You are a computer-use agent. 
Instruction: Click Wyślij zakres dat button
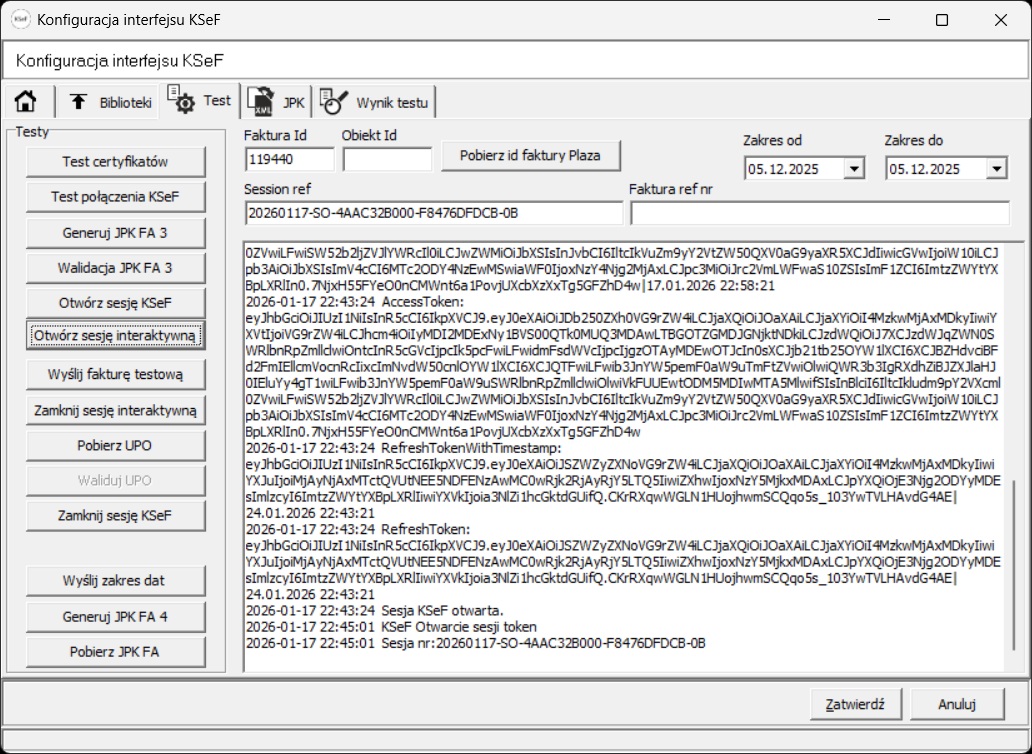(115, 581)
